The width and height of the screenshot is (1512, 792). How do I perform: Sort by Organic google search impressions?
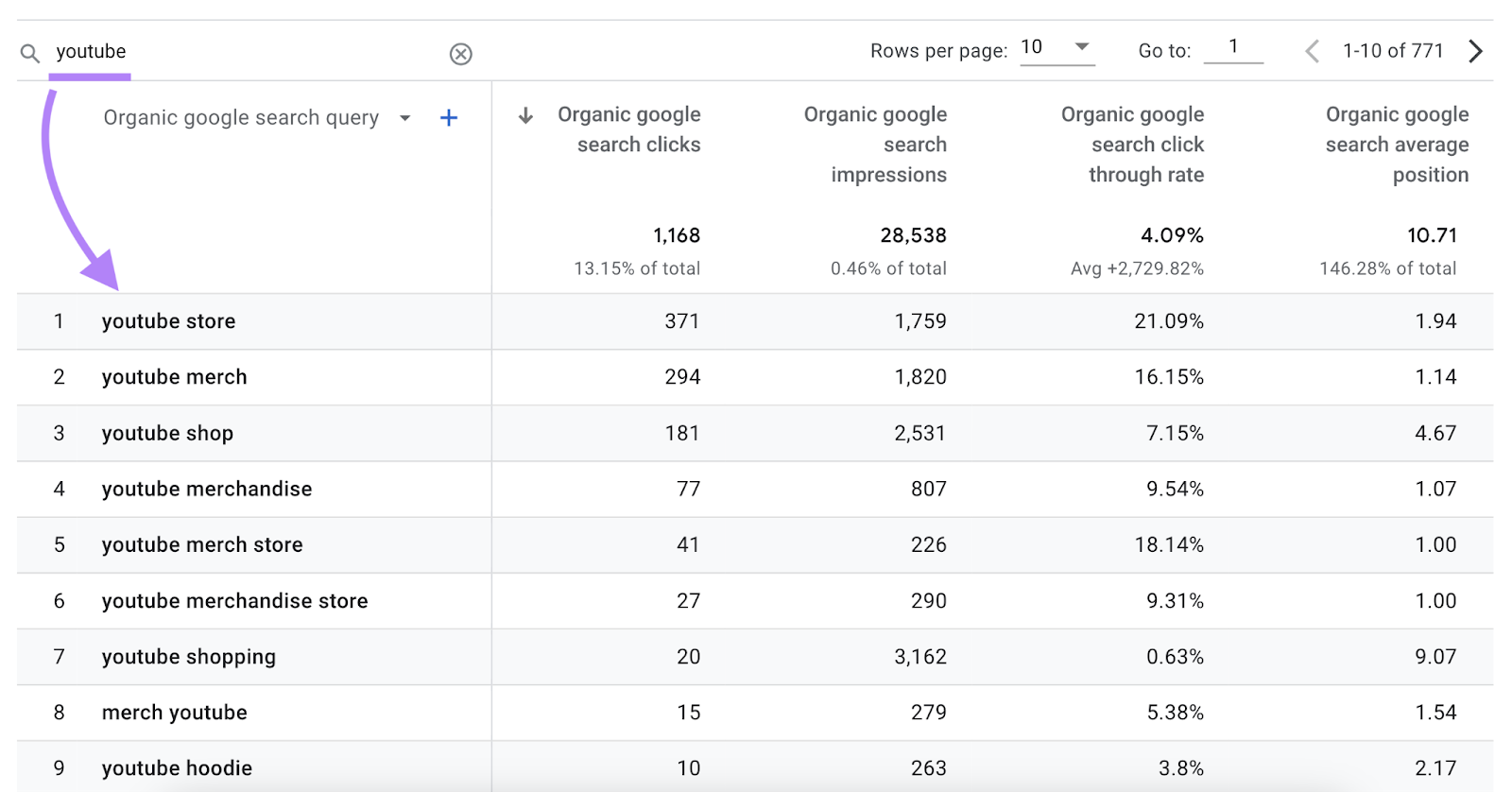pos(875,145)
